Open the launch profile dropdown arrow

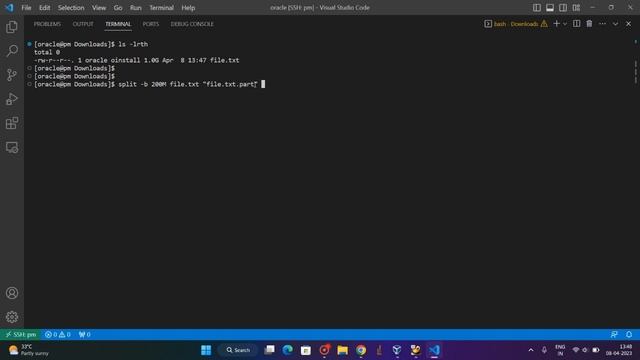[565, 24]
